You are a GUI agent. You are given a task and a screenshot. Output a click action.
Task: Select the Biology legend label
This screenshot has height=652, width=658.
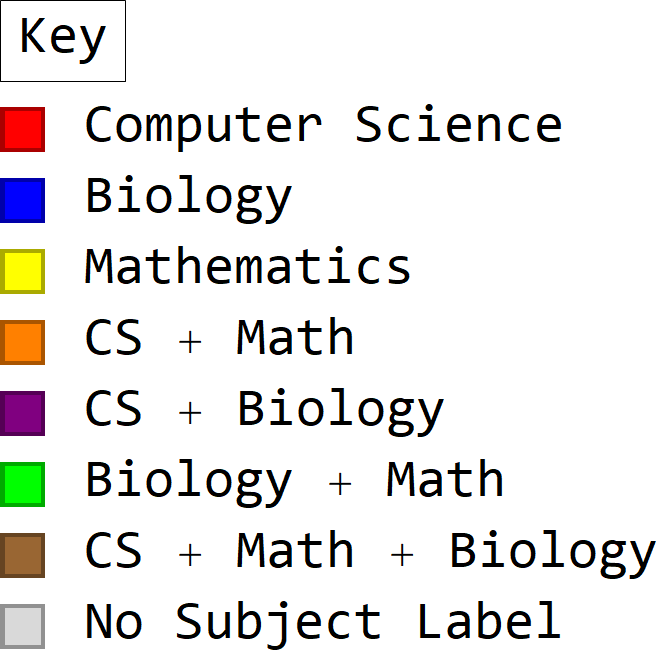click(x=189, y=196)
